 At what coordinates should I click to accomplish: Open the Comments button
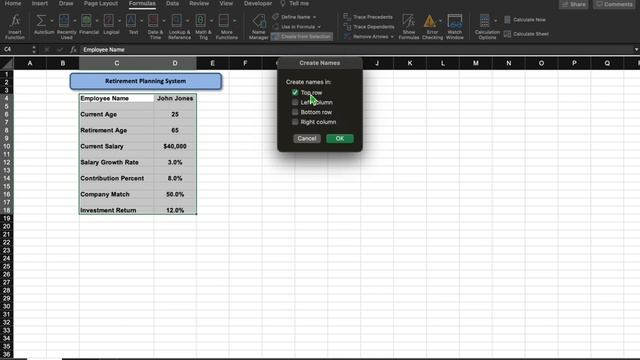click(614, 4)
